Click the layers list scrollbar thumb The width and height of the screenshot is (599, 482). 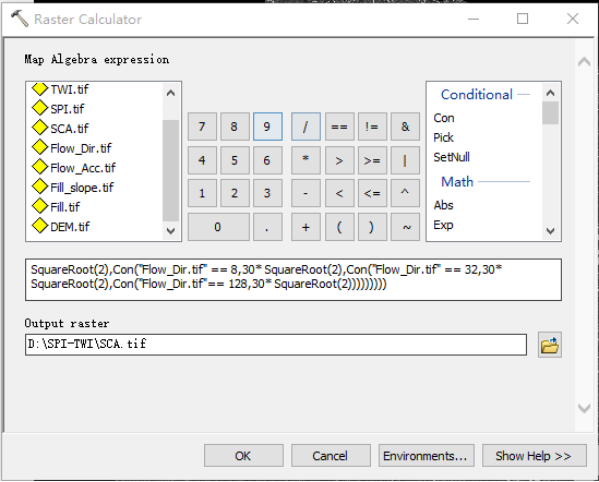pos(171,171)
